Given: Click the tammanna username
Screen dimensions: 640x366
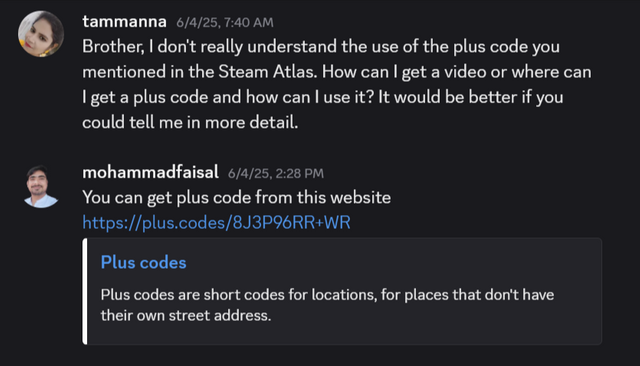Looking at the screenshot, I should pos(124,22).
